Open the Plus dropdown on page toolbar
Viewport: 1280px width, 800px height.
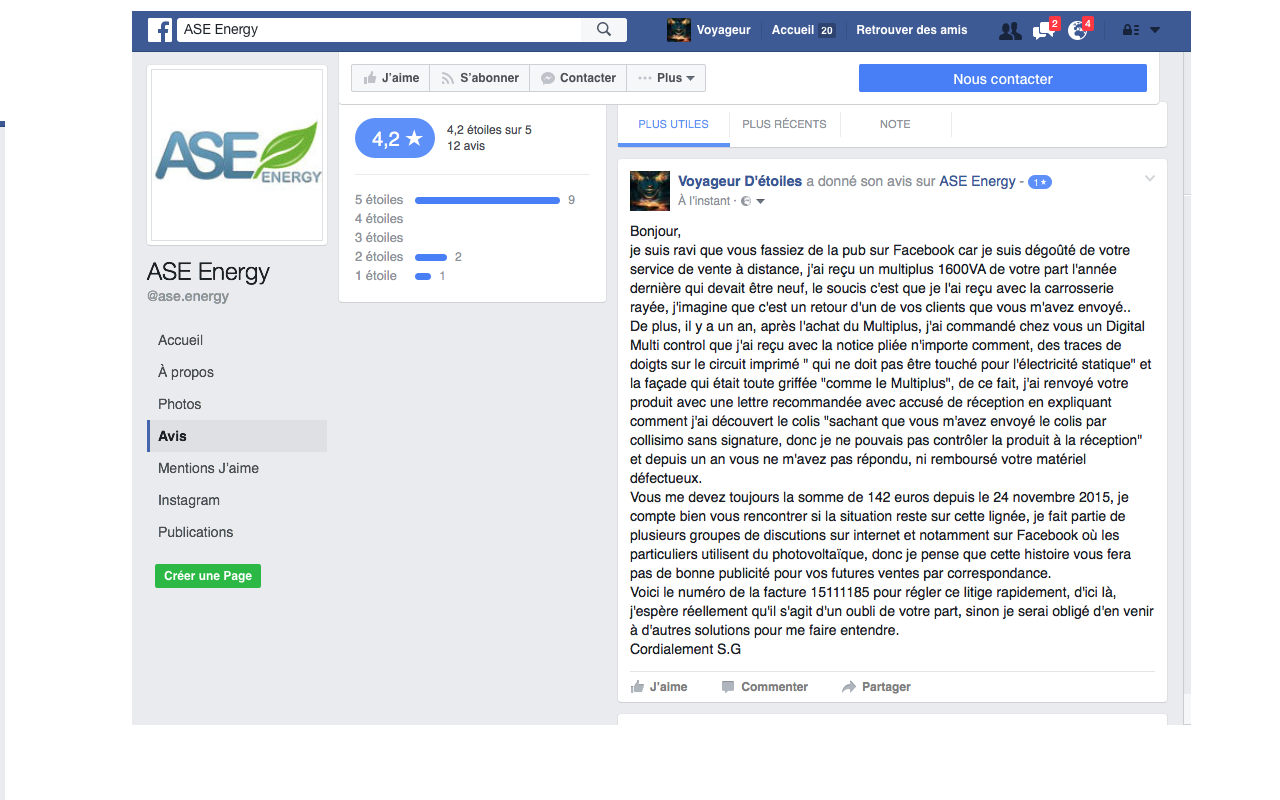click(x=666, y=78)
